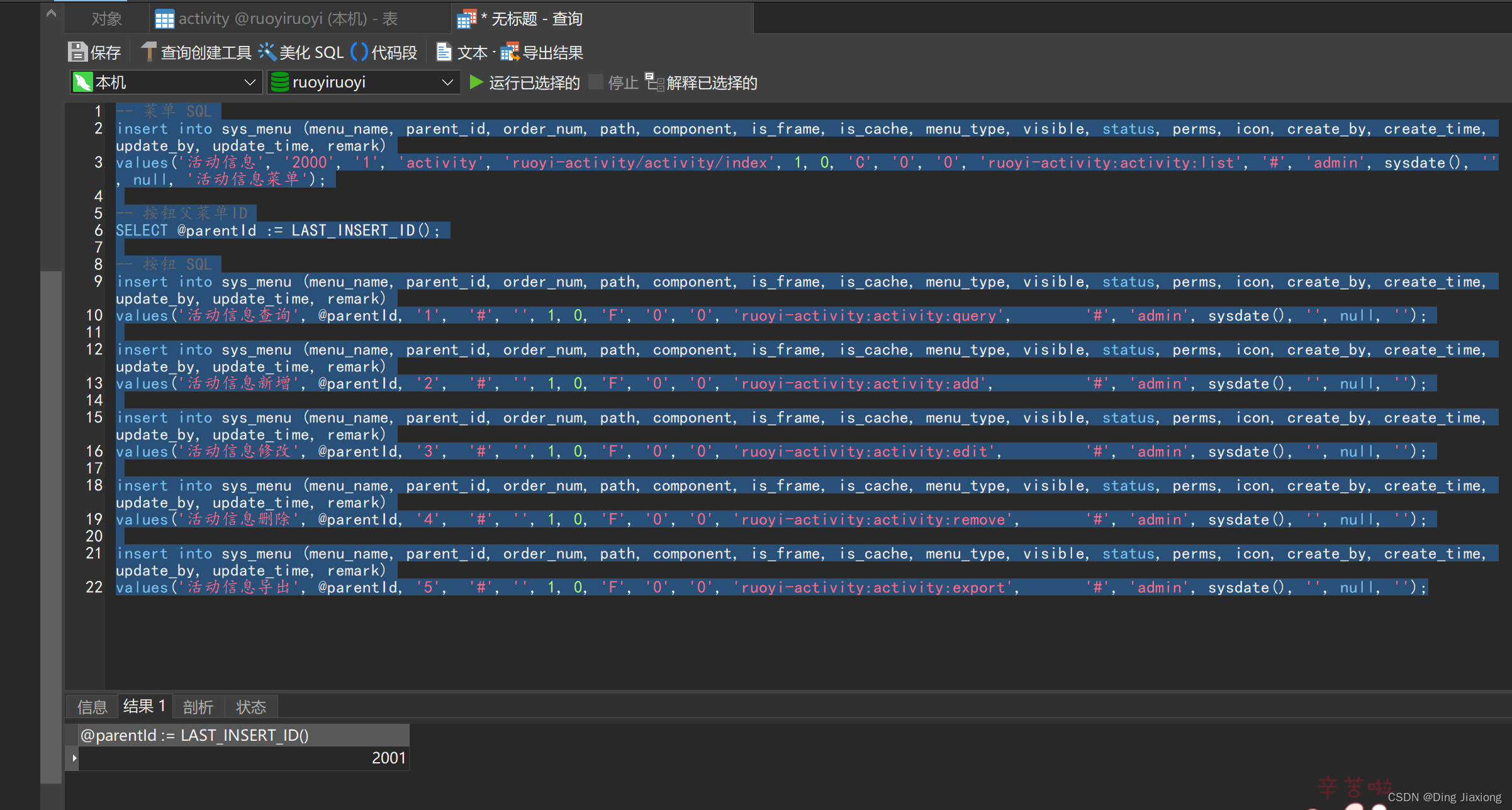Expand the ruoyiruoyi database dropdown

[447, 82]
